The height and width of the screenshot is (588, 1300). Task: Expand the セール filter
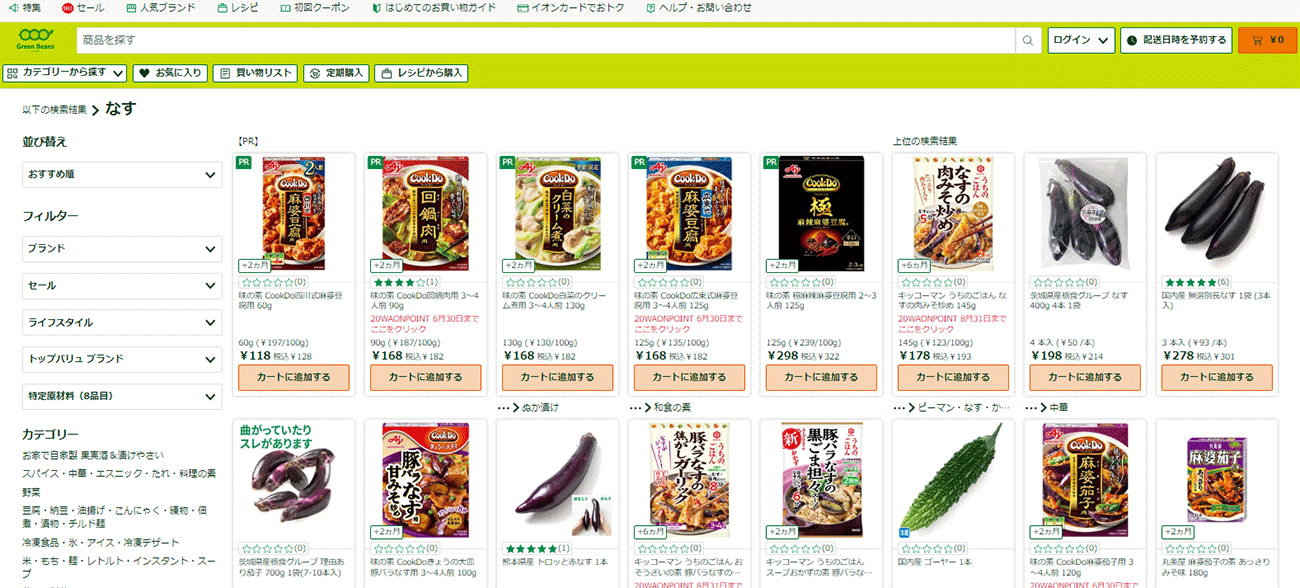tap(122, 286)
